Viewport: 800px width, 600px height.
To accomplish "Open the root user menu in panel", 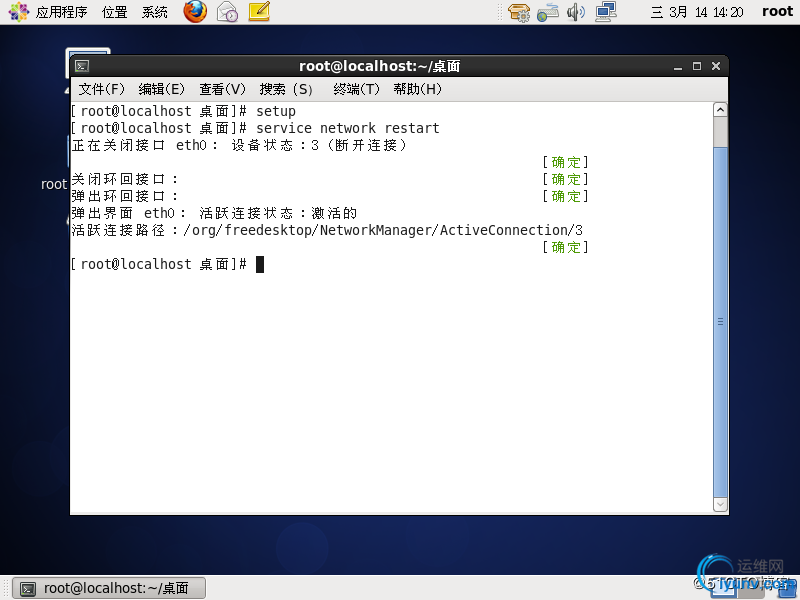I will (x=777, y=11).
